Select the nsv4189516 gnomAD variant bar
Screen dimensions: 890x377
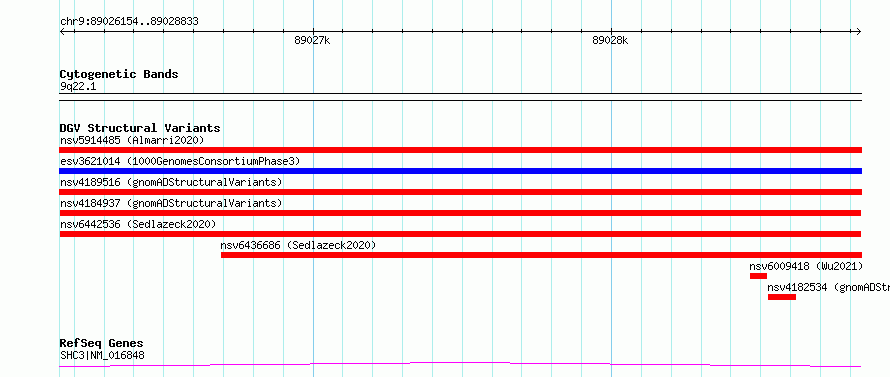(x=460, y=192)
